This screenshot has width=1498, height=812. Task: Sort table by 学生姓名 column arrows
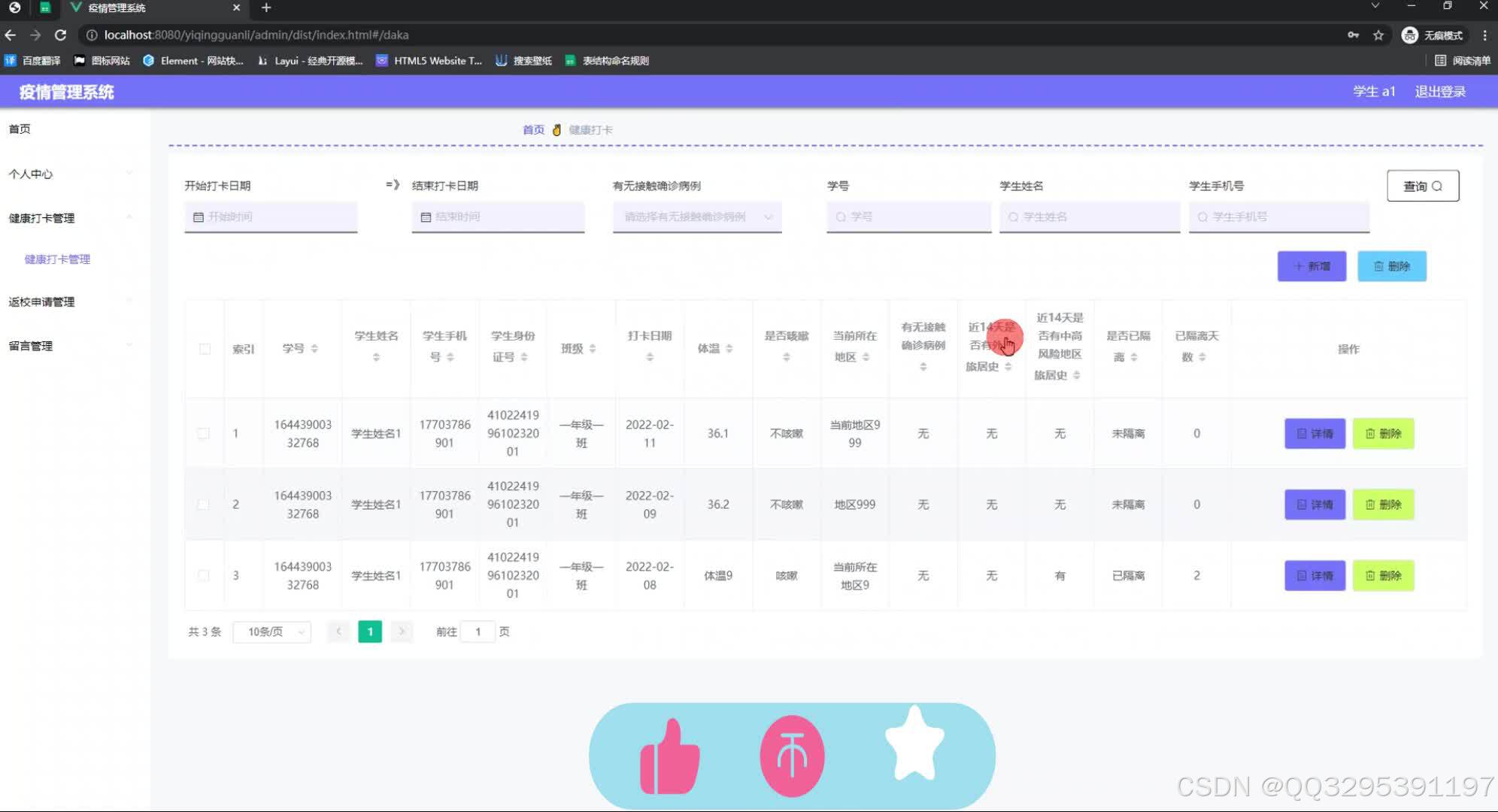pyautogui.click(x=376, y=357)
